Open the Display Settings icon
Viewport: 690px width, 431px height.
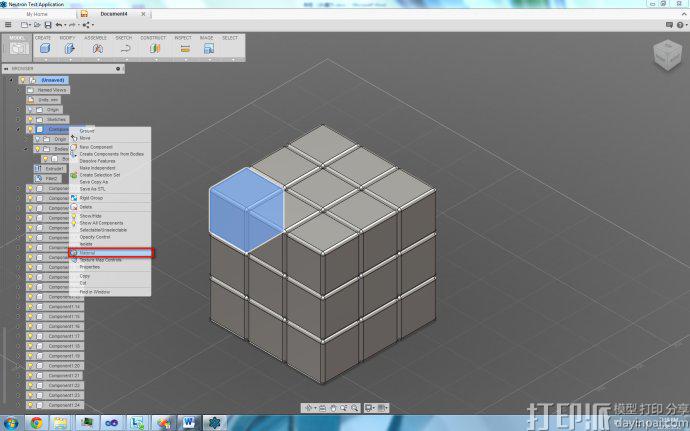369,408
